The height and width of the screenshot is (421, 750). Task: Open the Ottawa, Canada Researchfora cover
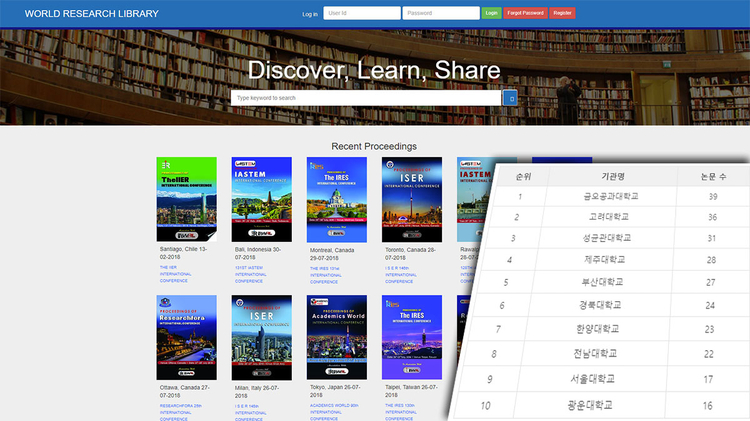(x=187, y=337)
